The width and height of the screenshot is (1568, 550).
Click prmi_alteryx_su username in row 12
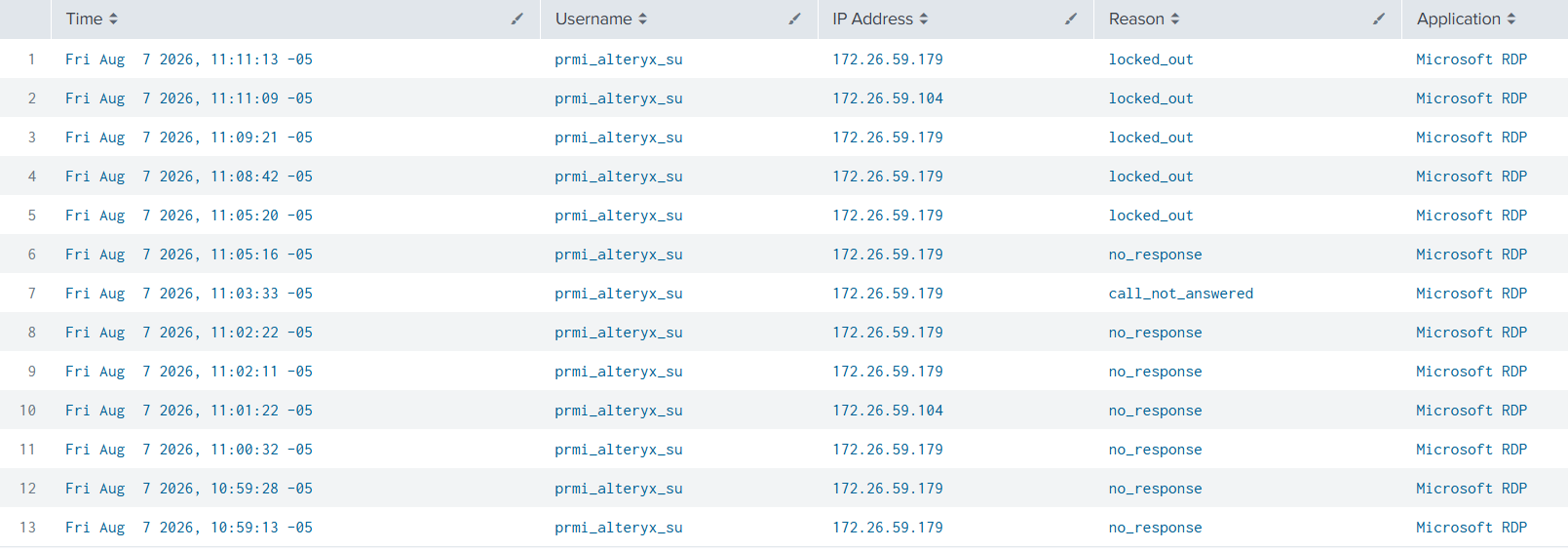pyautogui.click(x=619, y=489)
